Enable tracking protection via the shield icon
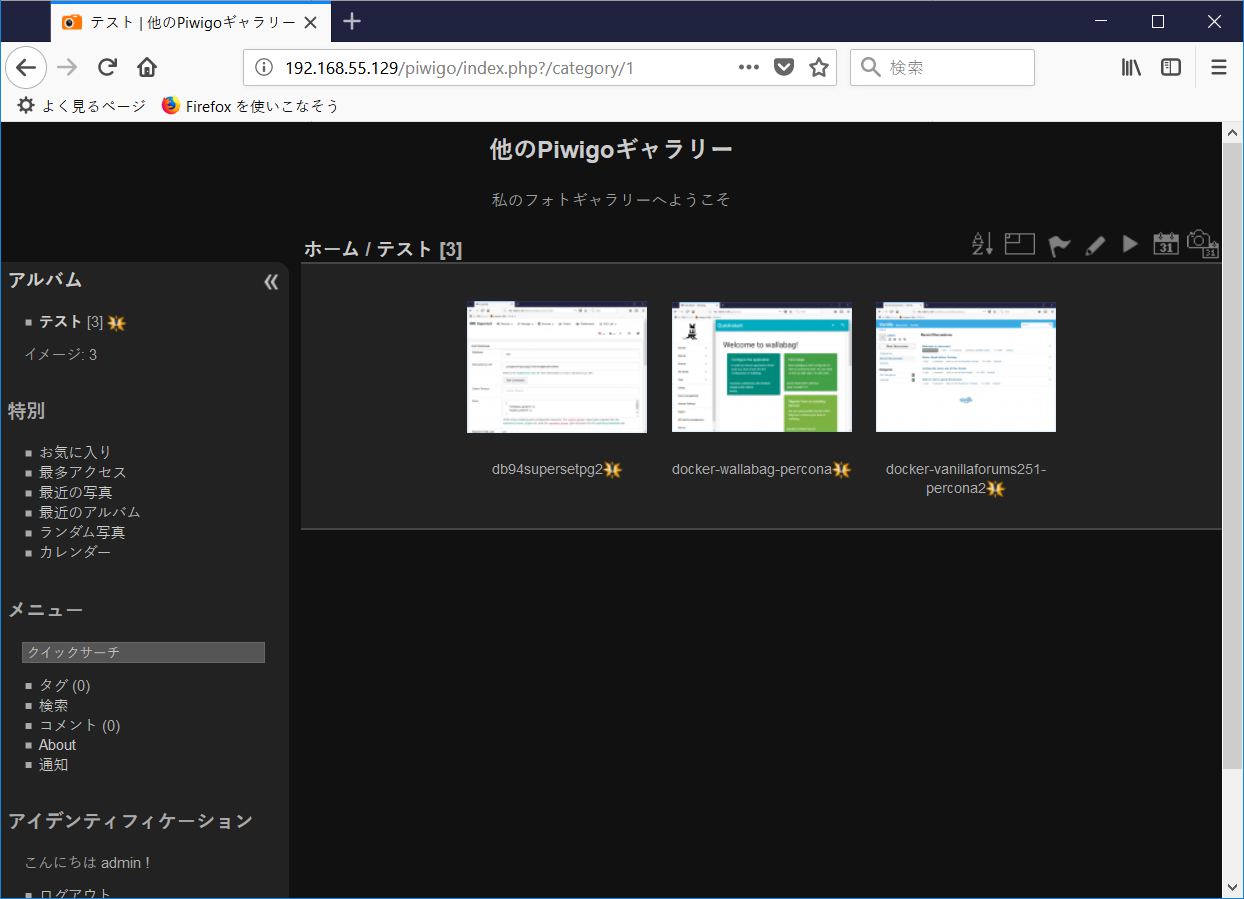 (x=783, y=67)
